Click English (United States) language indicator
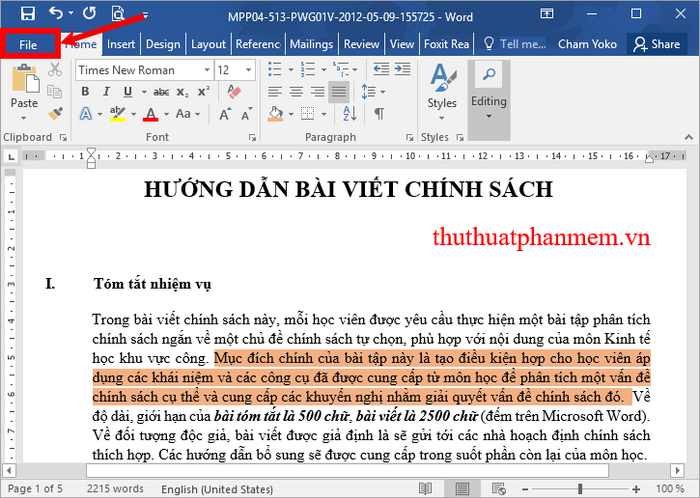700x498 pixels. pyautogui.click(x=217, y=489)
